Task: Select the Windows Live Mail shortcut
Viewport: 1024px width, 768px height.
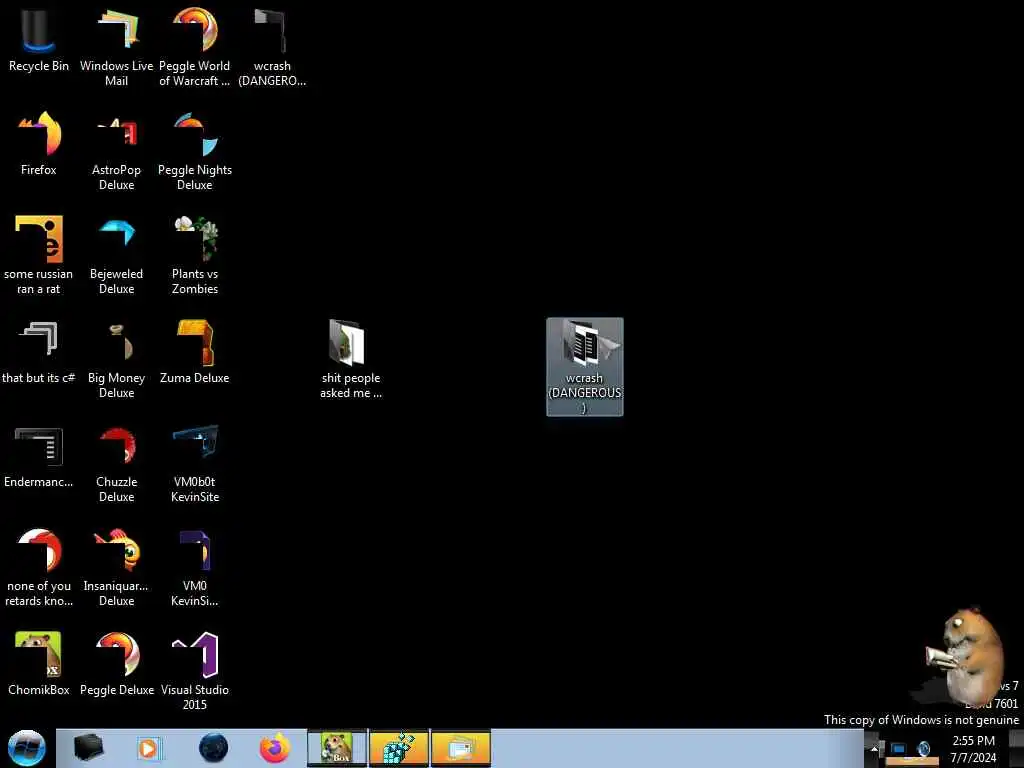Action: point(116,47)
